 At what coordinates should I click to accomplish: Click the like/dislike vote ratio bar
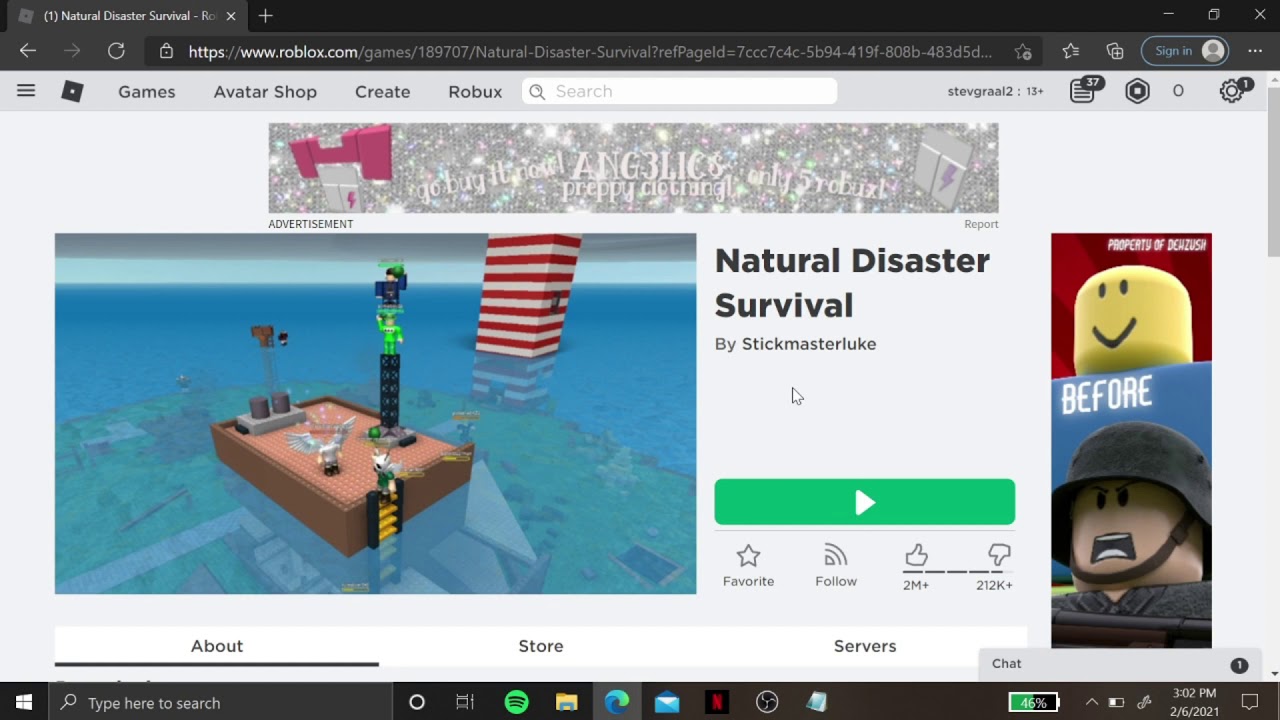pyautogui.click(x=958, y=572)
